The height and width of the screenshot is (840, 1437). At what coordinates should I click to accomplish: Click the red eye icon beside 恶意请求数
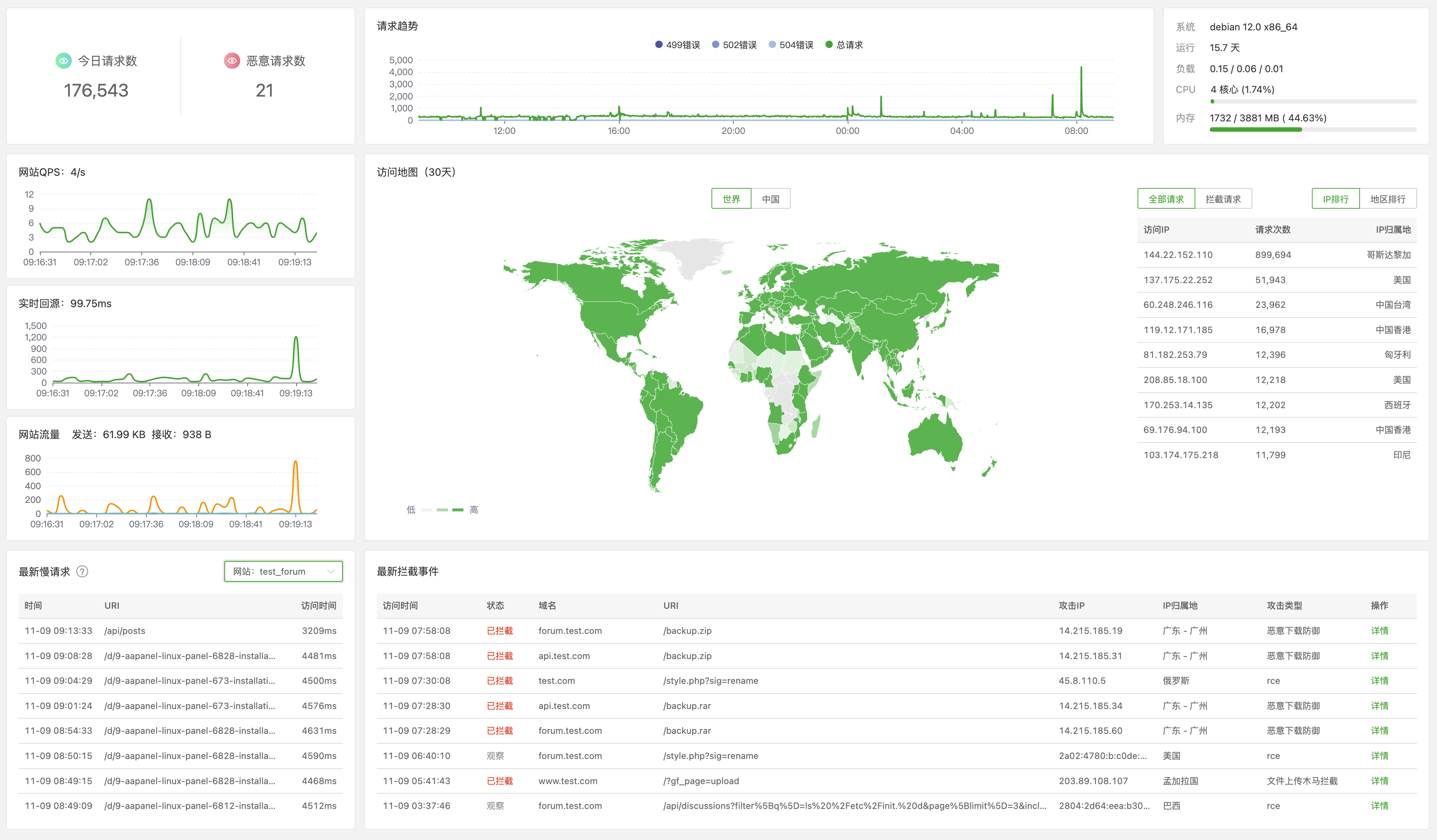pos(232,61)
